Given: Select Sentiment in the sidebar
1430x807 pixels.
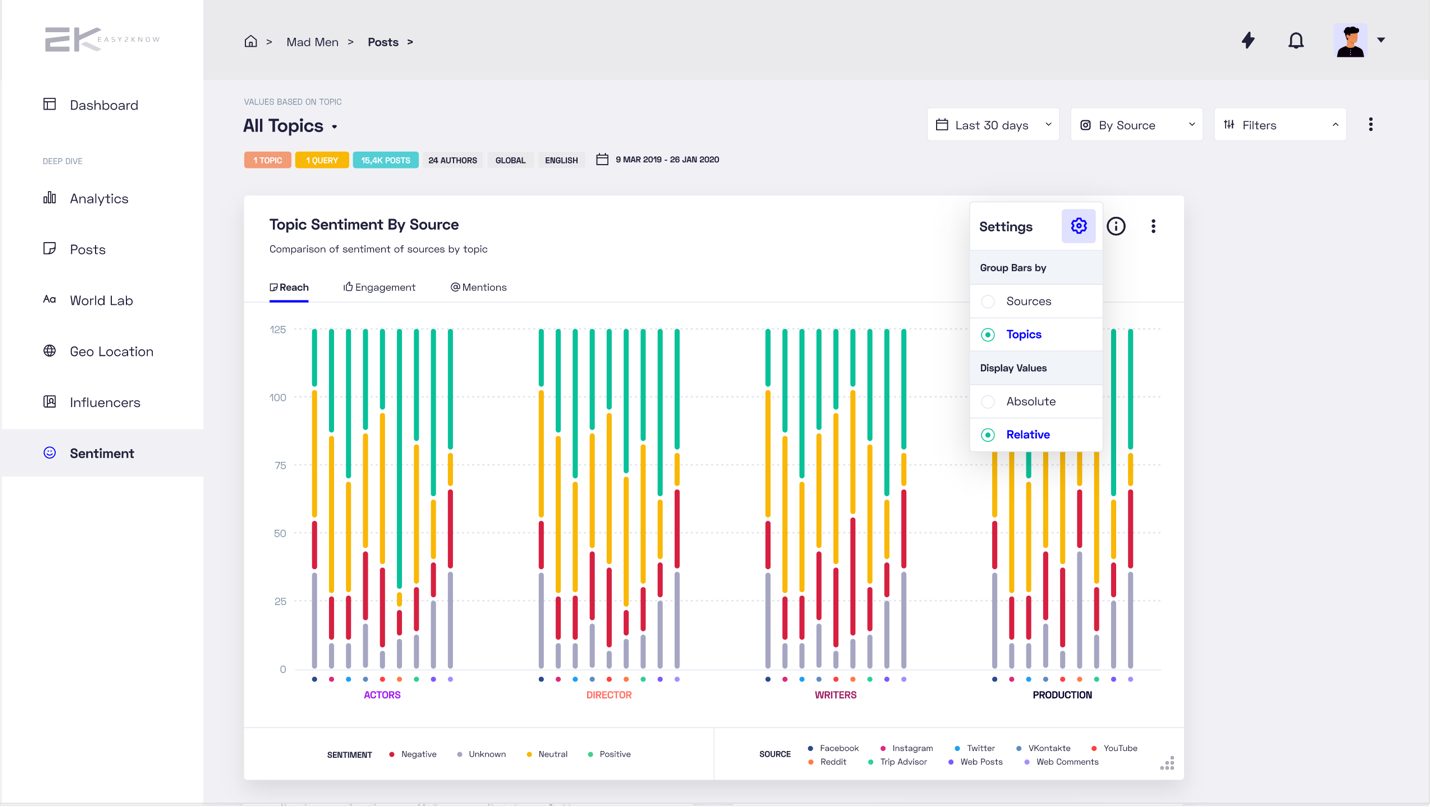Looking at the screenshot, I should 102,453.
